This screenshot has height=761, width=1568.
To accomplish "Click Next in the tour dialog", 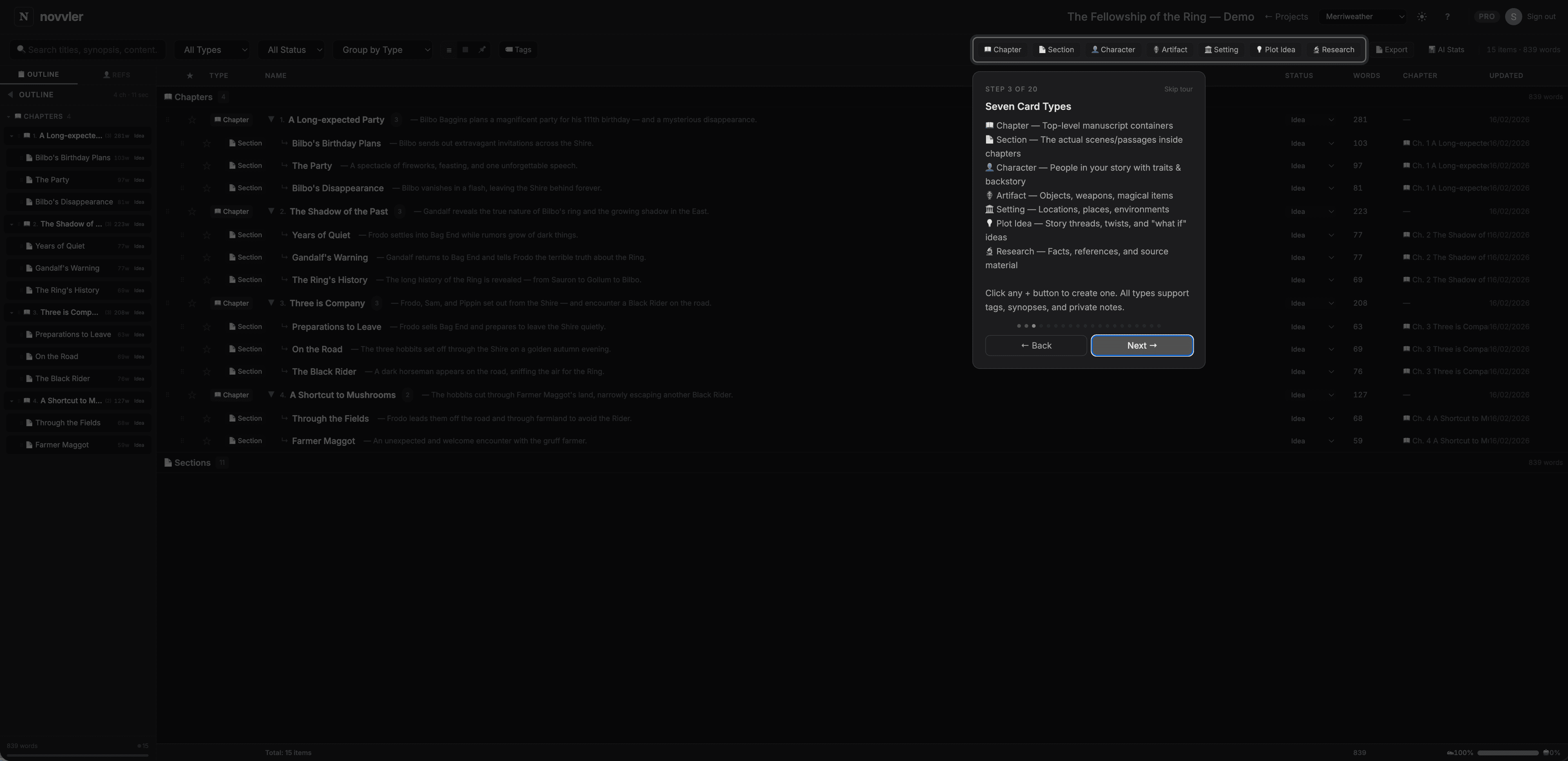I will [x=1141, y=345].
